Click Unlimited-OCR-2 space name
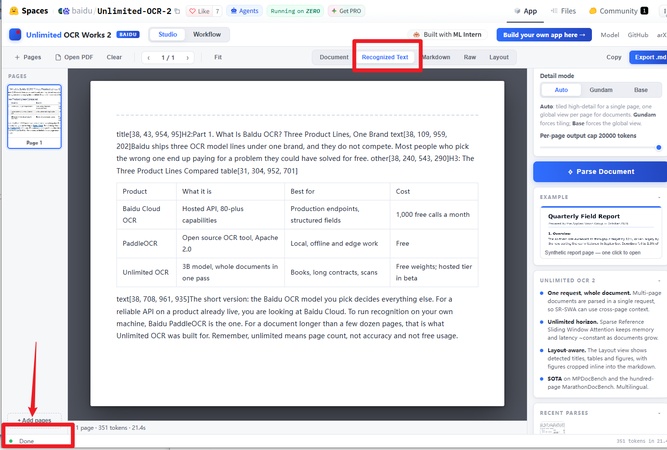The width and height of the screenshot is (667, 450). 134,11
